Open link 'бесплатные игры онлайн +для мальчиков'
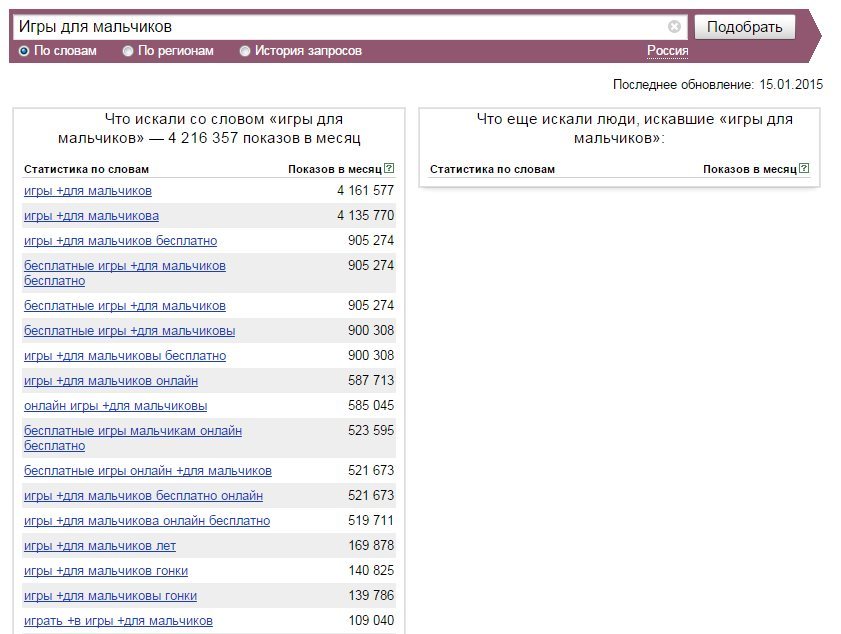 tap(147, 471)
